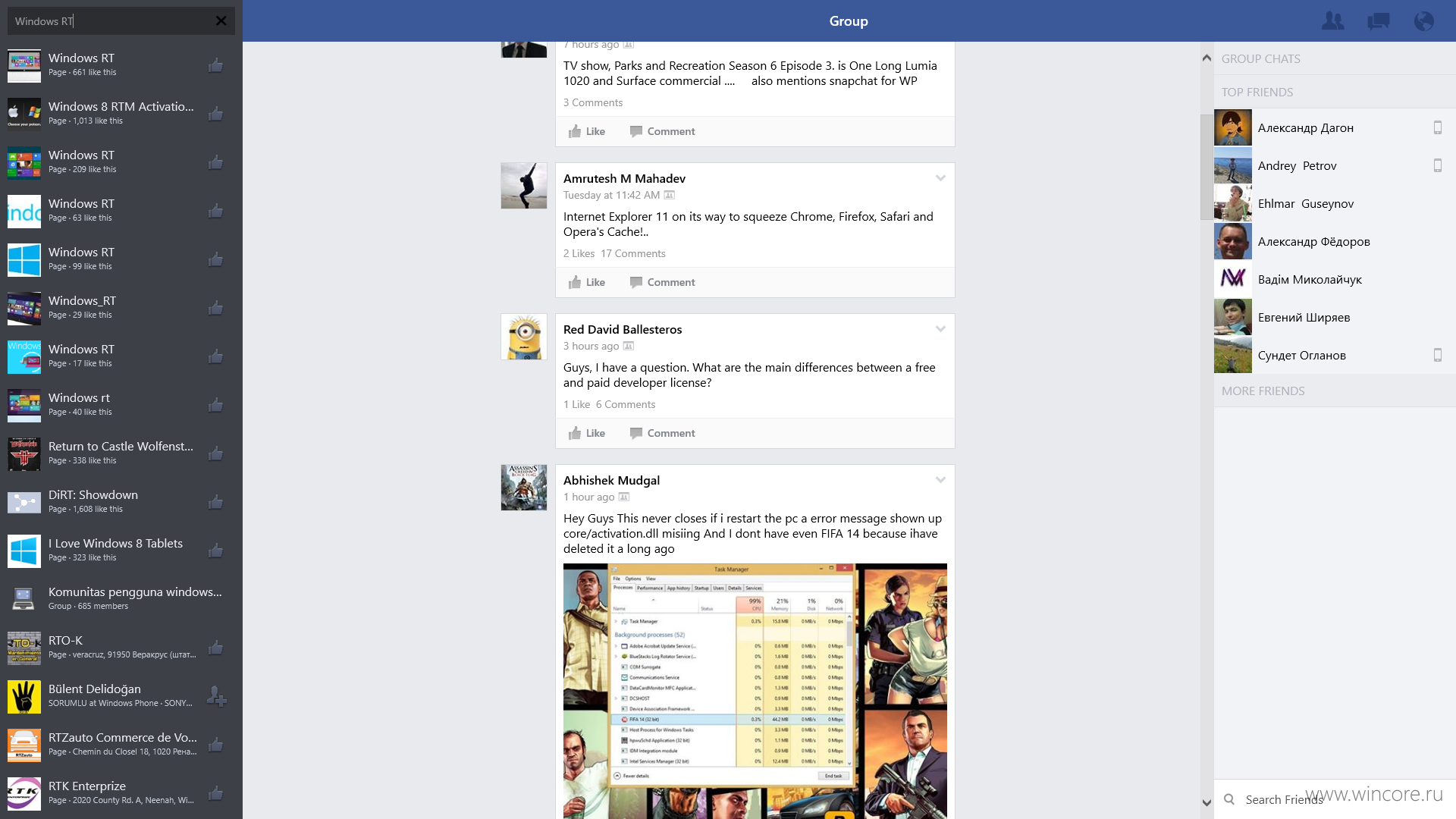Open chat with Евгений Ширяев
The width and height of the screenshot is (1456, 819).
pos(1335,317)
